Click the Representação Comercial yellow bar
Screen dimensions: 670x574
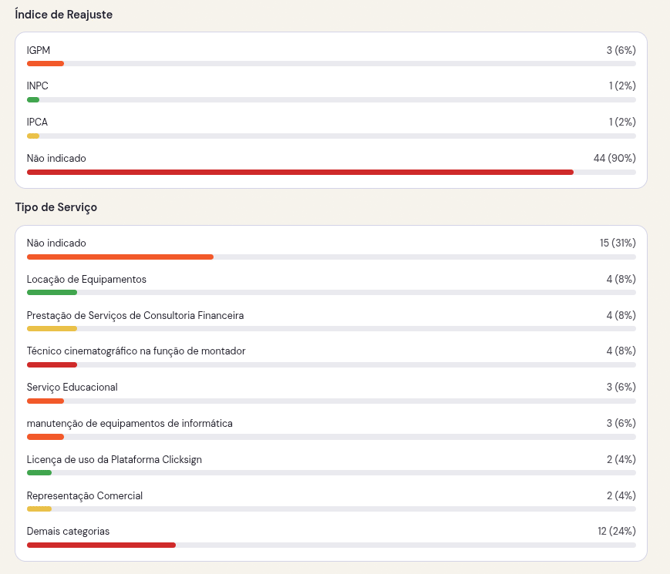(39, 509)
